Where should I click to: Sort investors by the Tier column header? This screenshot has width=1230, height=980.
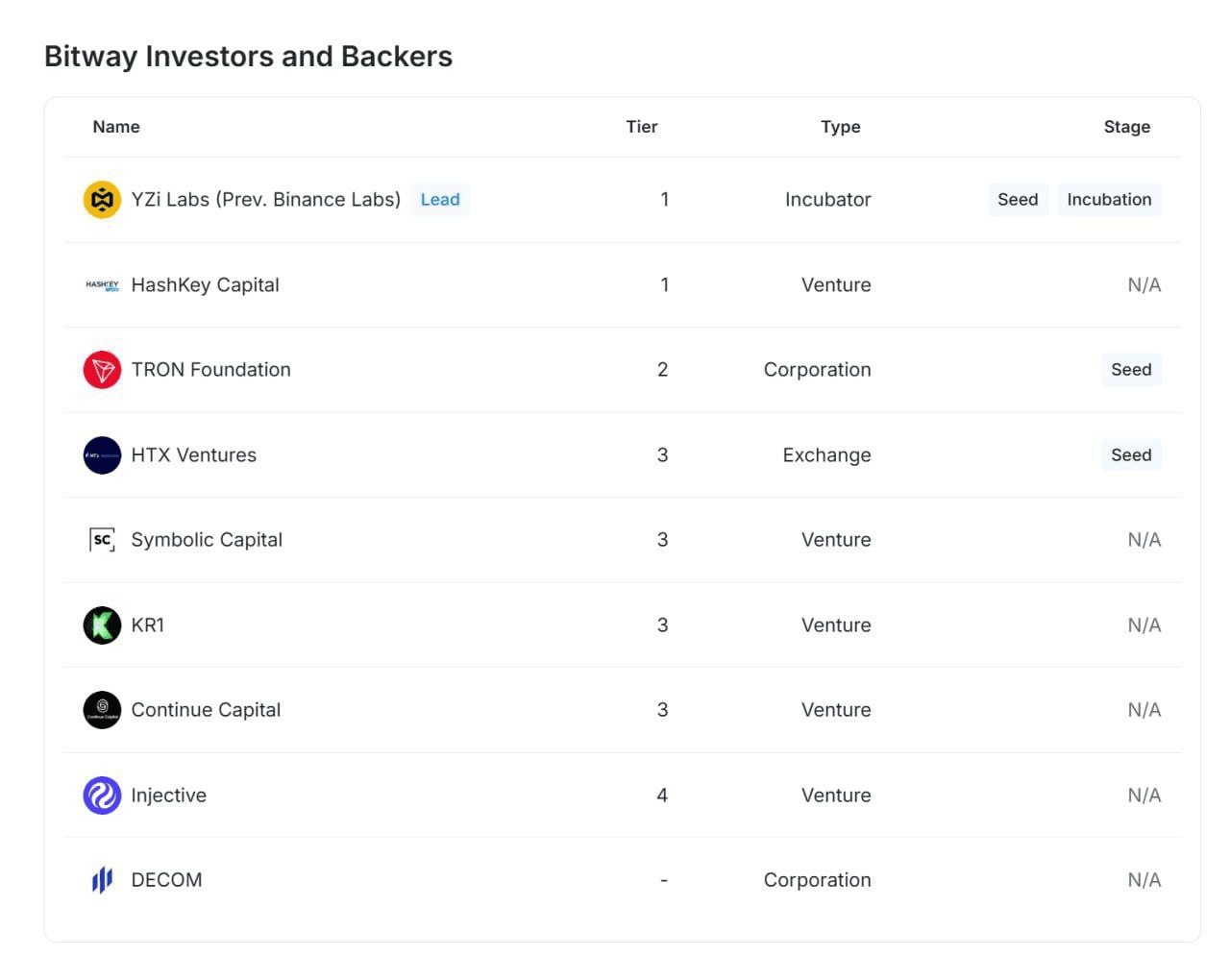click(642, 127)
